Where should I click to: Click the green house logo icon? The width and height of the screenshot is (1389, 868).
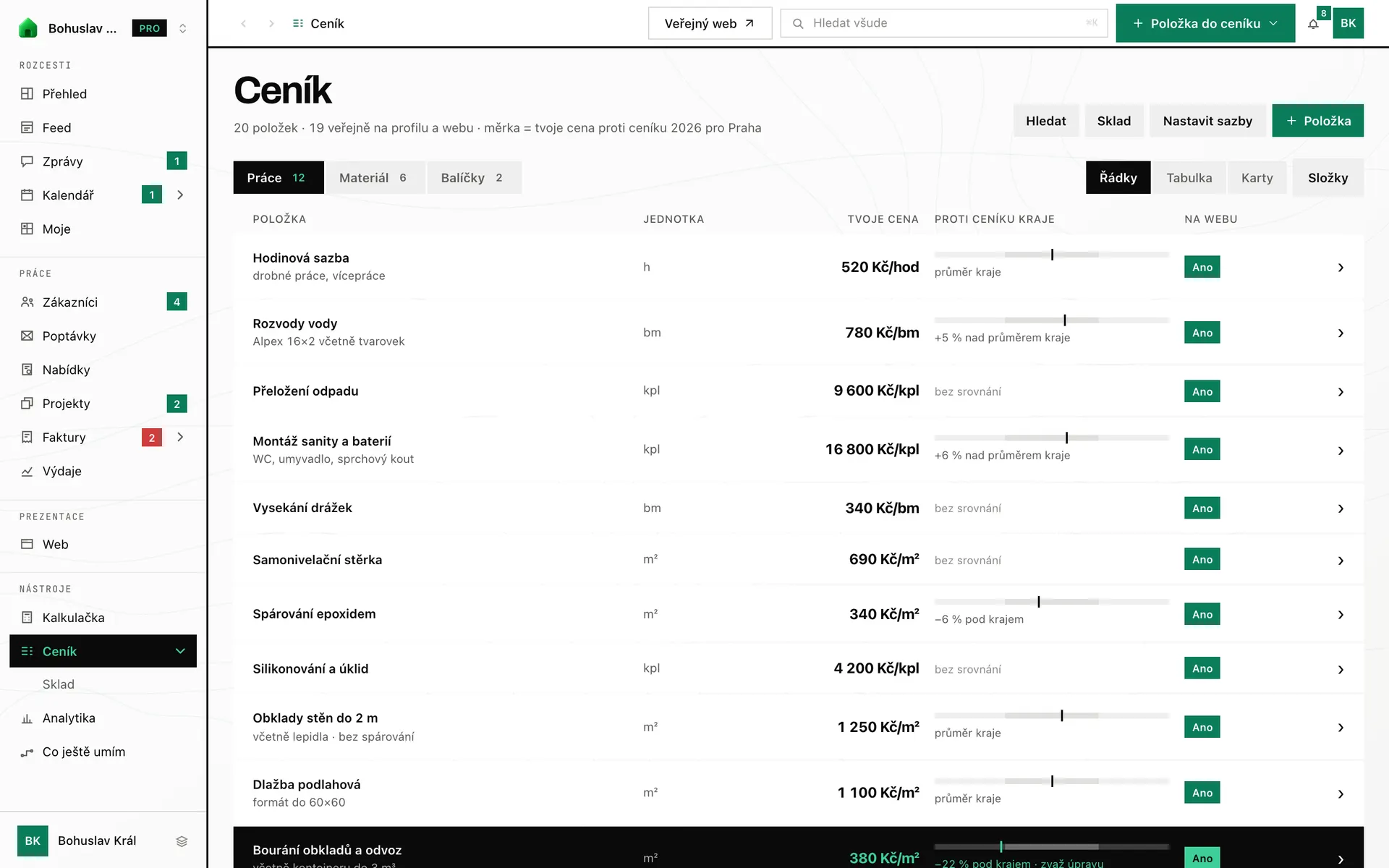27,28
